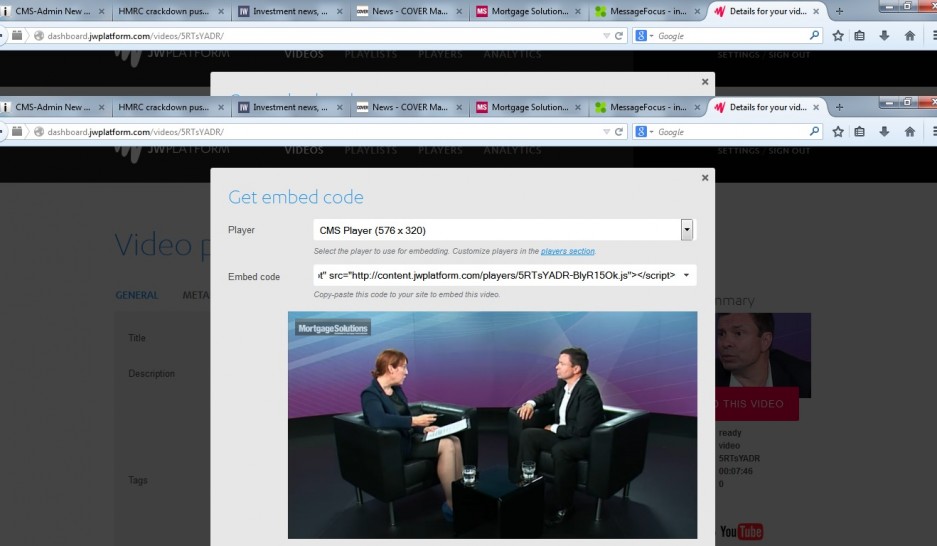Go to home page in upper browser toolbar
The height and width of the screenshot is (546, 937).
click(910, 36)
